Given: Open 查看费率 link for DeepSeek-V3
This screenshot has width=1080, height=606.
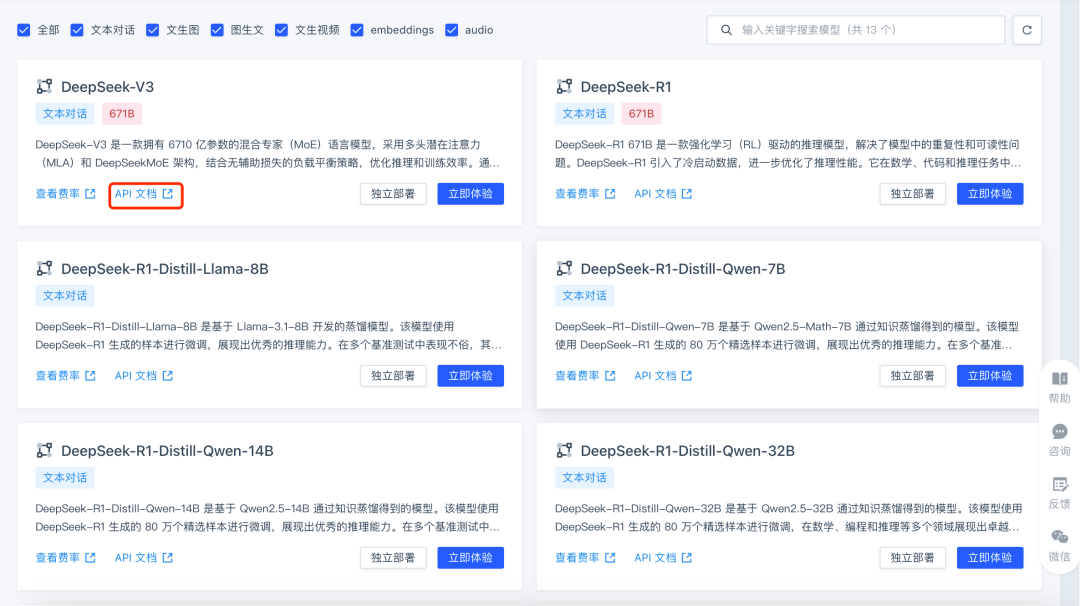Looking at the screenshot, I should [65, 194].
